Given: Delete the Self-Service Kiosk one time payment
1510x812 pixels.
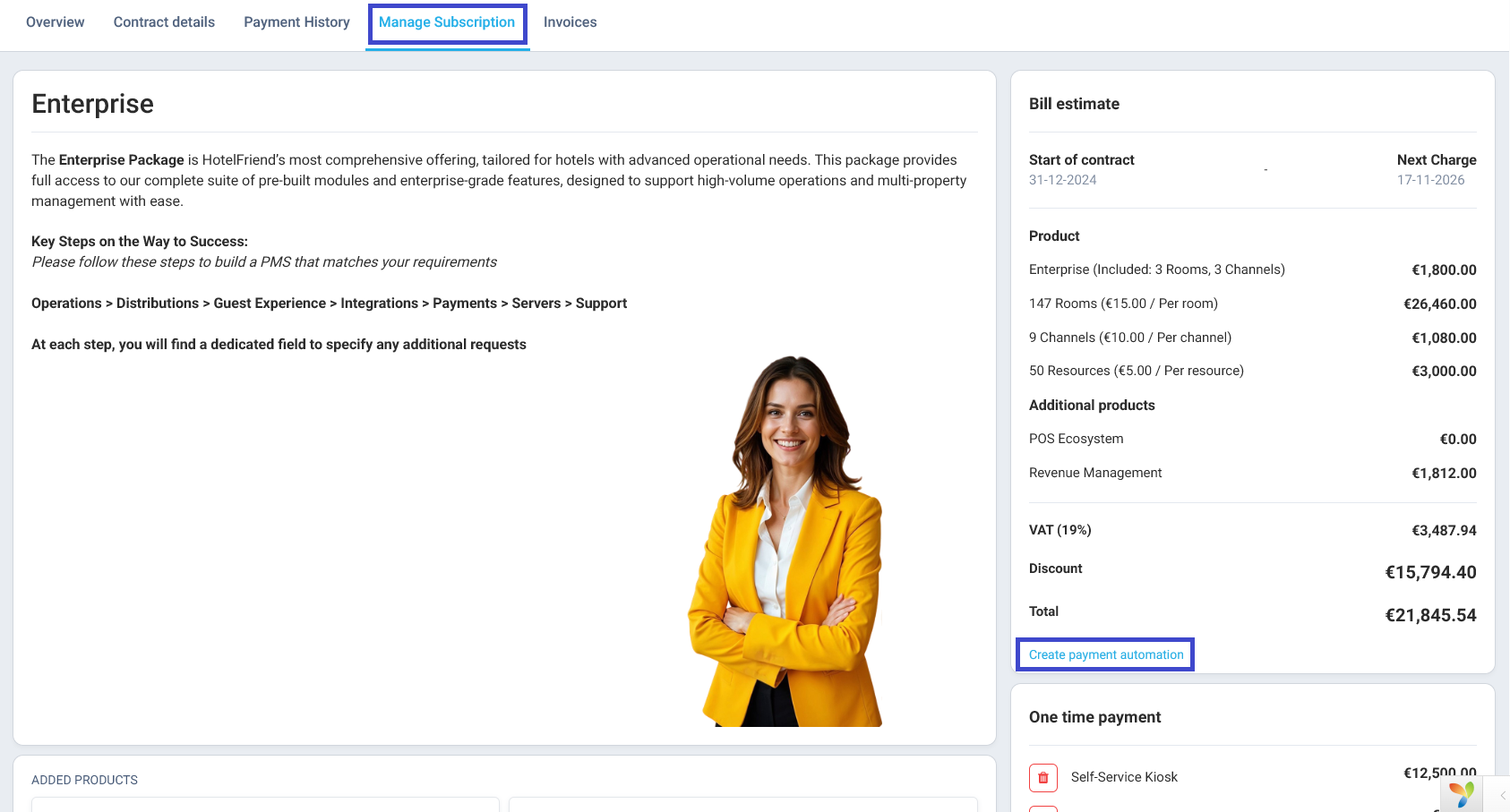Looking at the screenshot, I should tap(1042, 778).
